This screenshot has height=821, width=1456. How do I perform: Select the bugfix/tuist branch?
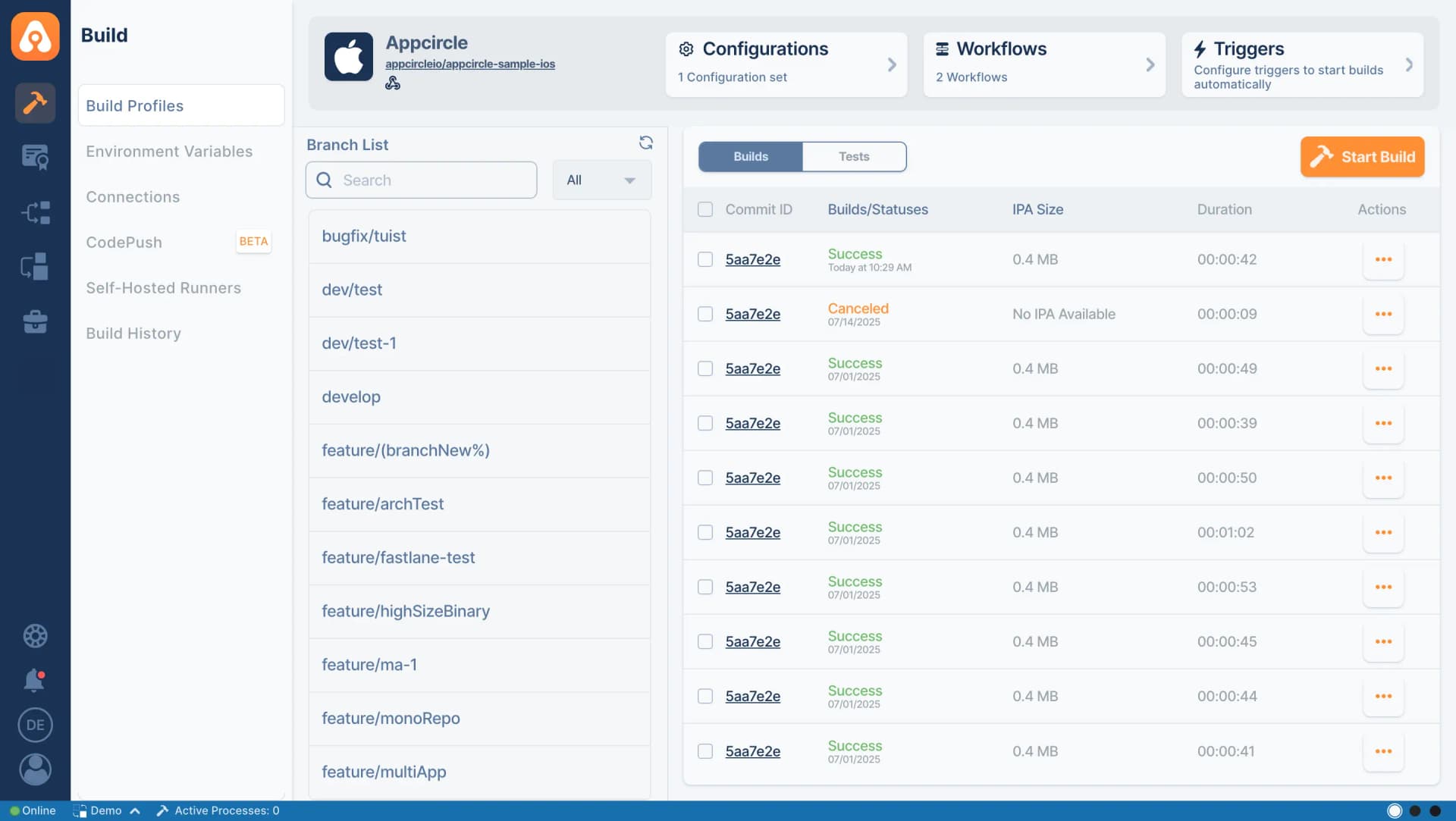tap(479, 236)
